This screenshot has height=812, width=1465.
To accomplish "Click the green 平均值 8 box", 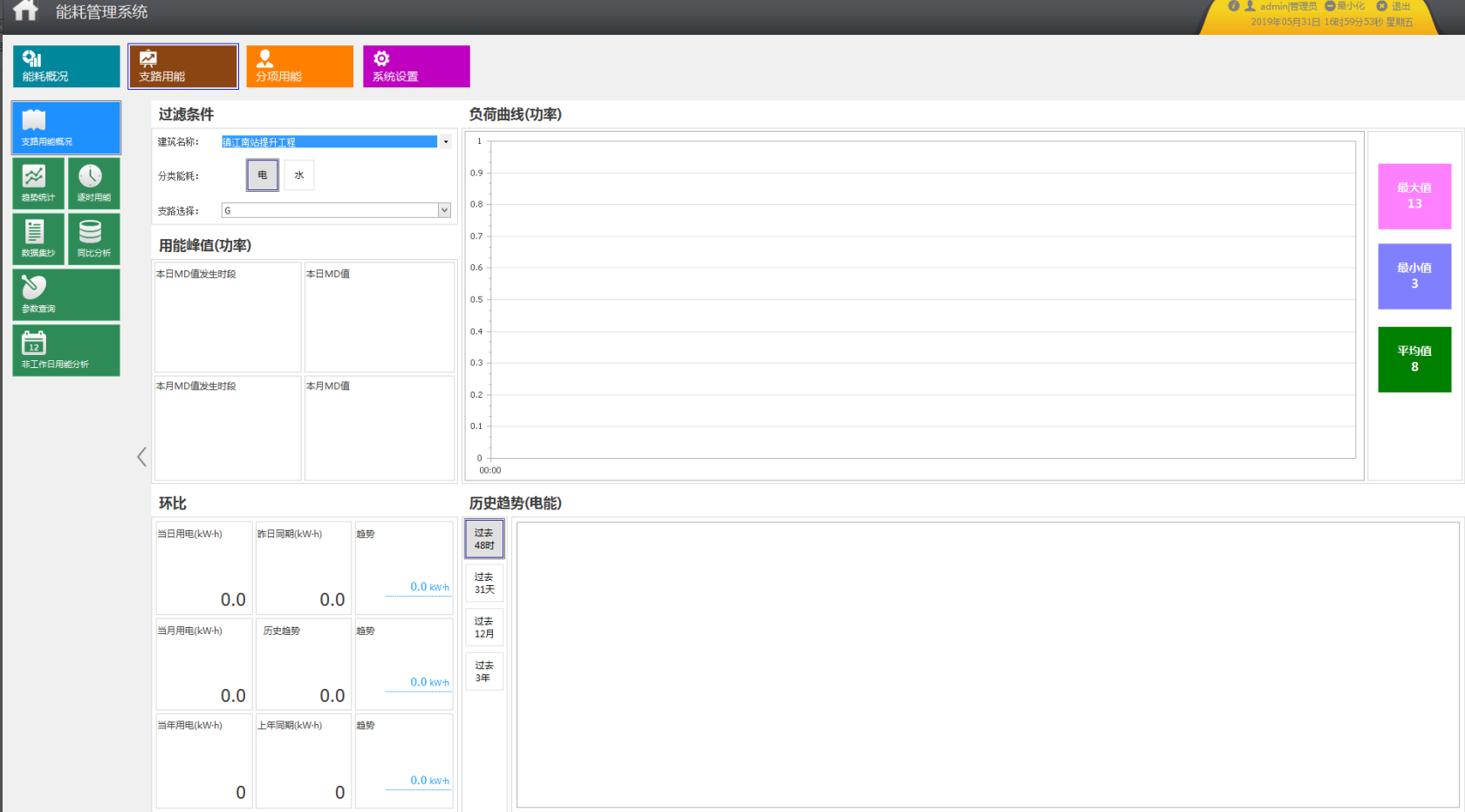I will pos(1414,359).
